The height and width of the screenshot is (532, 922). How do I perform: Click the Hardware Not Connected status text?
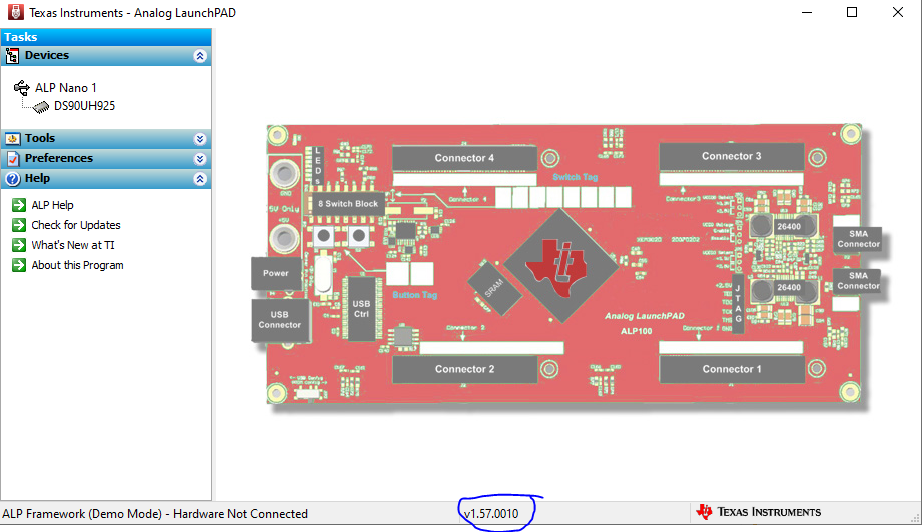[x=240, y=514]
